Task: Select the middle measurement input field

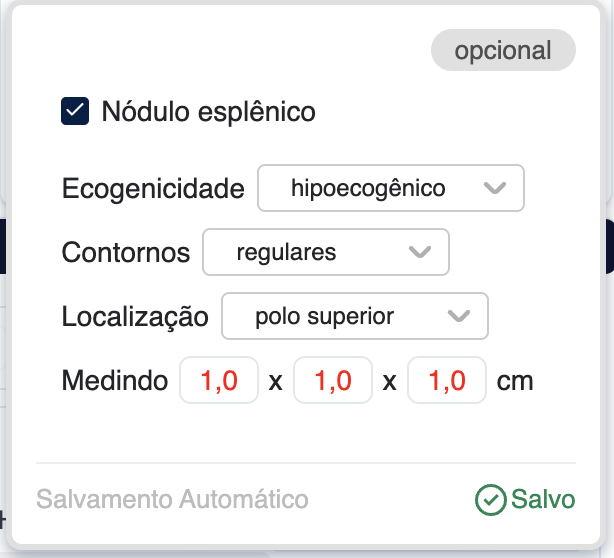Action: (333, 381)
